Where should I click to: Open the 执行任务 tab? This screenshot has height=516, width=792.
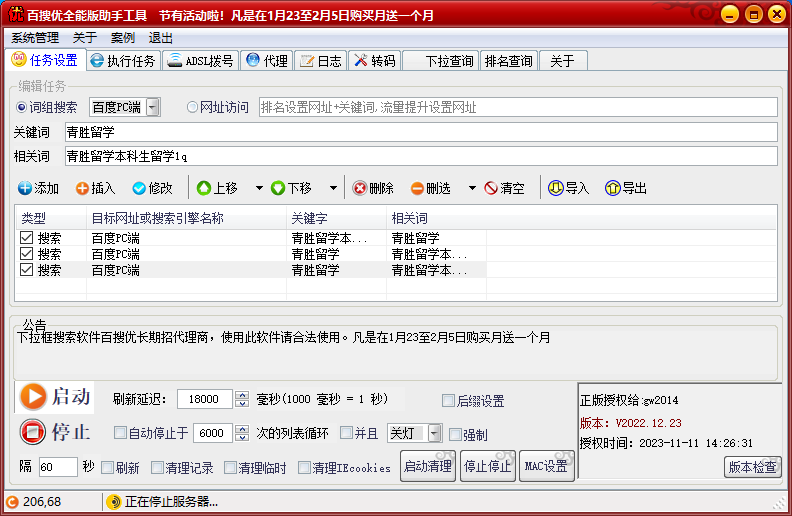(x=123, y=61)
